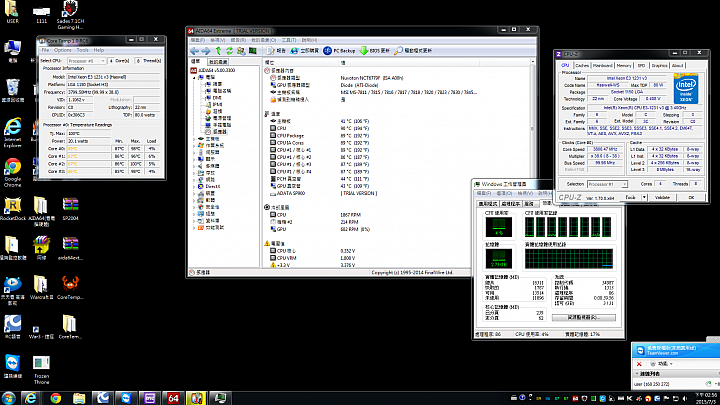Click the first tab in Task Manager
Image resolution: width=720 pixels, height=405 pixels.
(x=488, y=203)
